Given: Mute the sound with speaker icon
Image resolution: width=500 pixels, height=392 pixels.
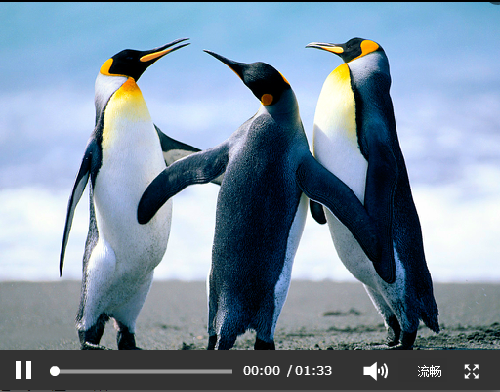Looking at the screenshot, I should 376,371.
